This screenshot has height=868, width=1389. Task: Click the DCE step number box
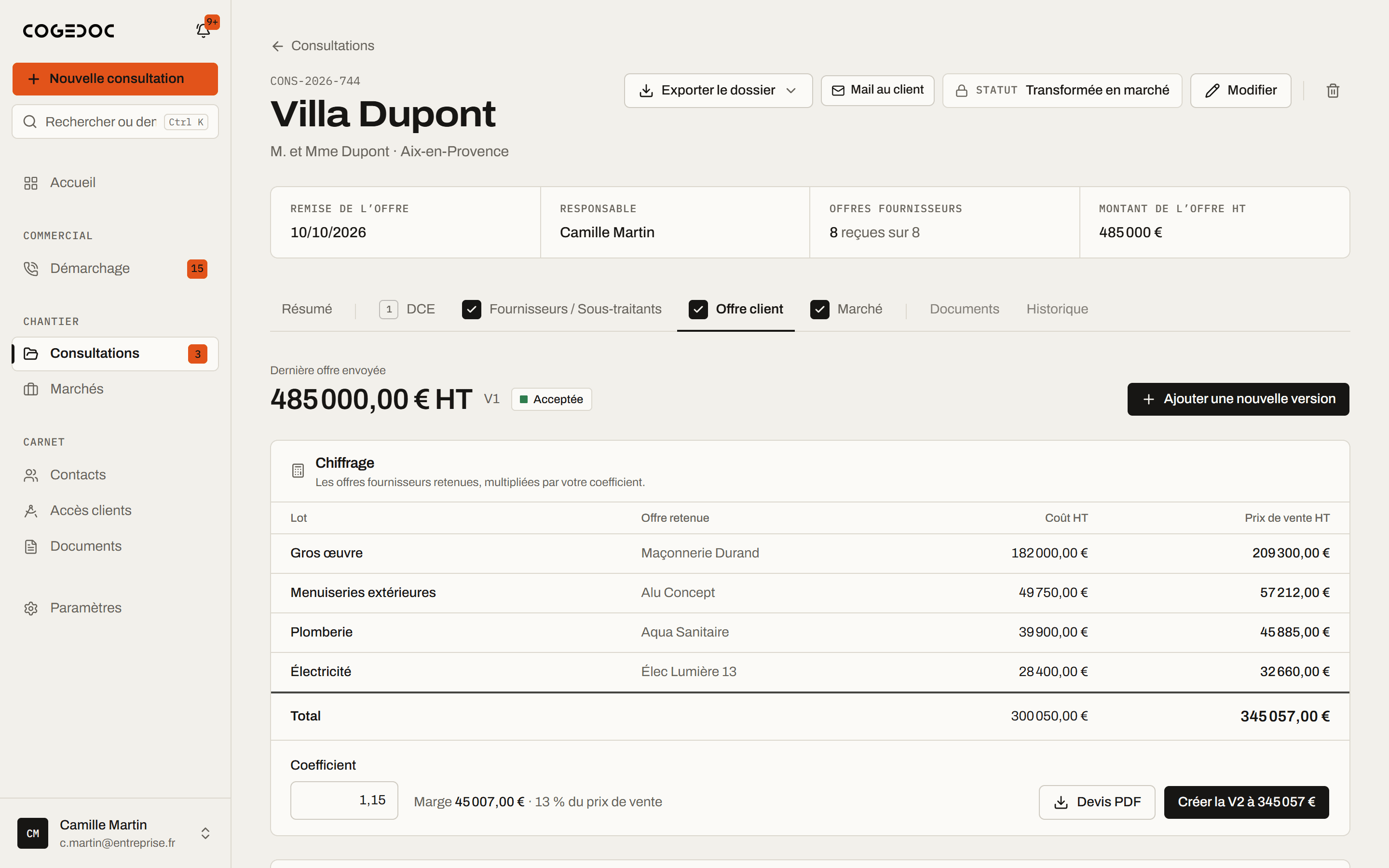[389, 310]
